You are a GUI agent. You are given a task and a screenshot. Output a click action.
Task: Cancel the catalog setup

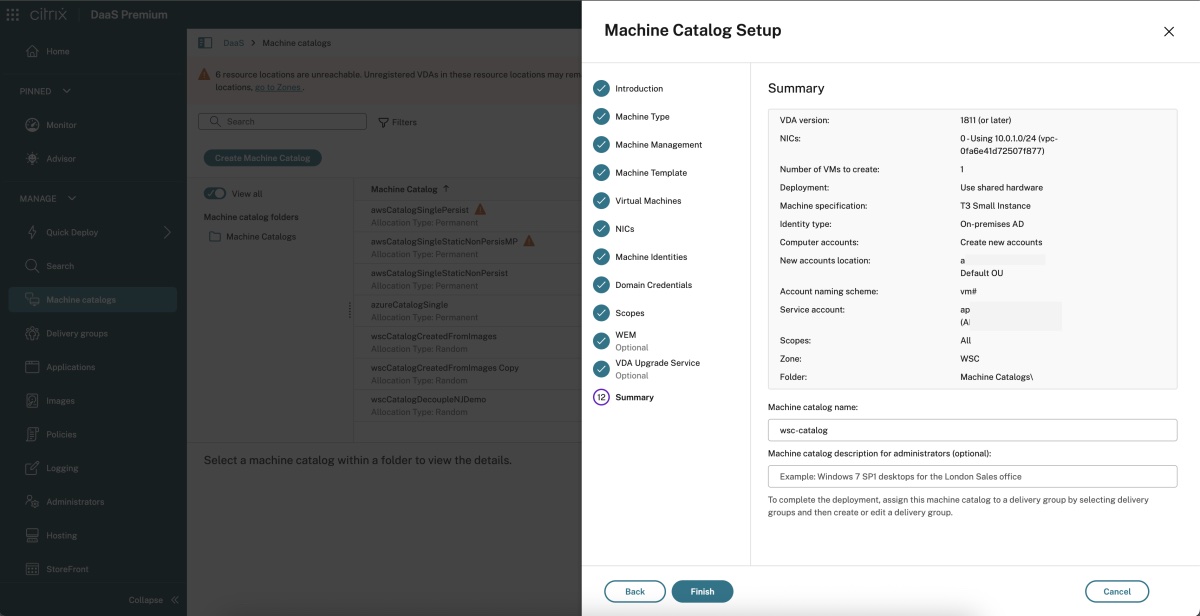click(x=1117, y=591)
